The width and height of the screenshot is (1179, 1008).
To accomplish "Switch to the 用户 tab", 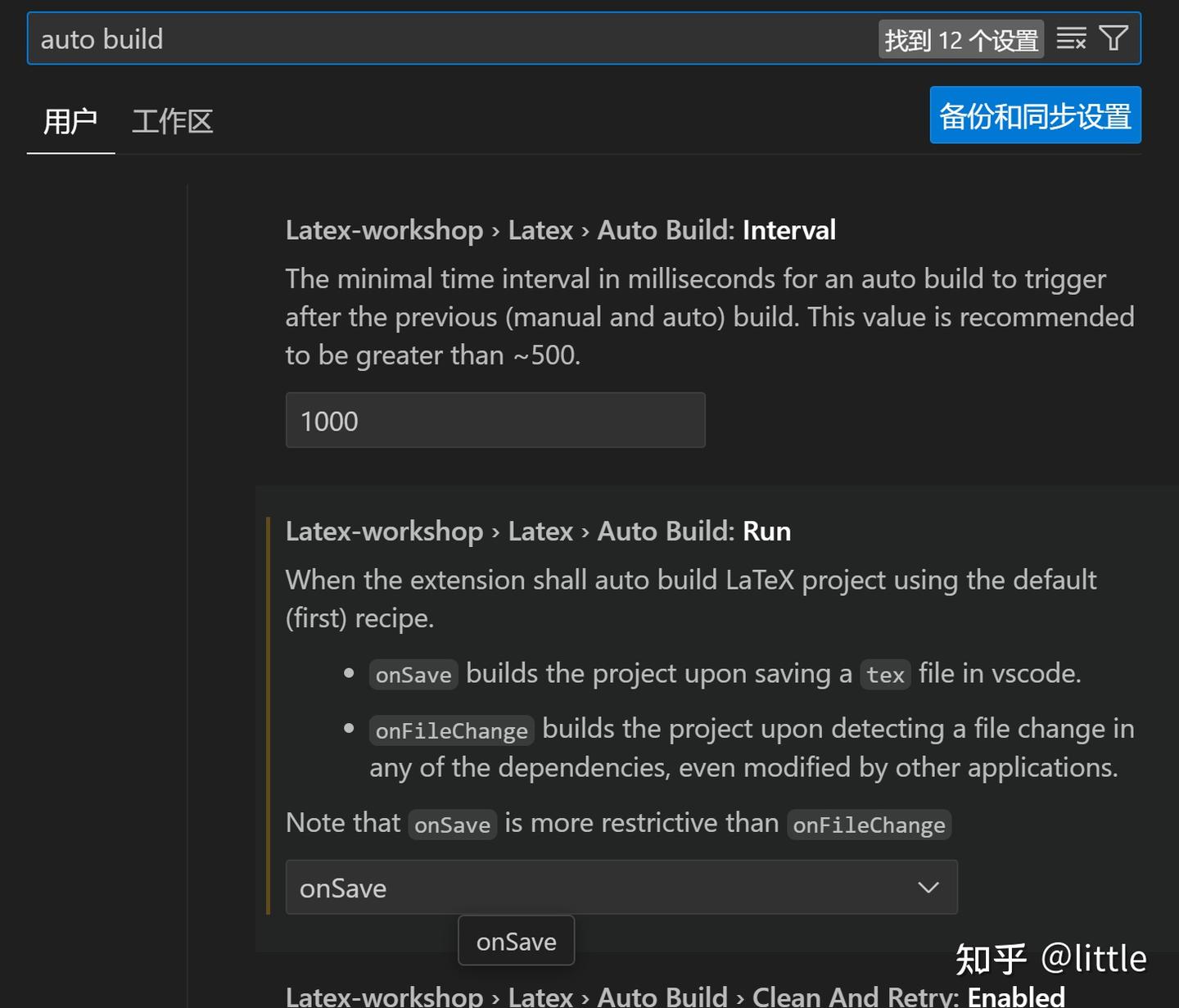I will click(70, 121).
